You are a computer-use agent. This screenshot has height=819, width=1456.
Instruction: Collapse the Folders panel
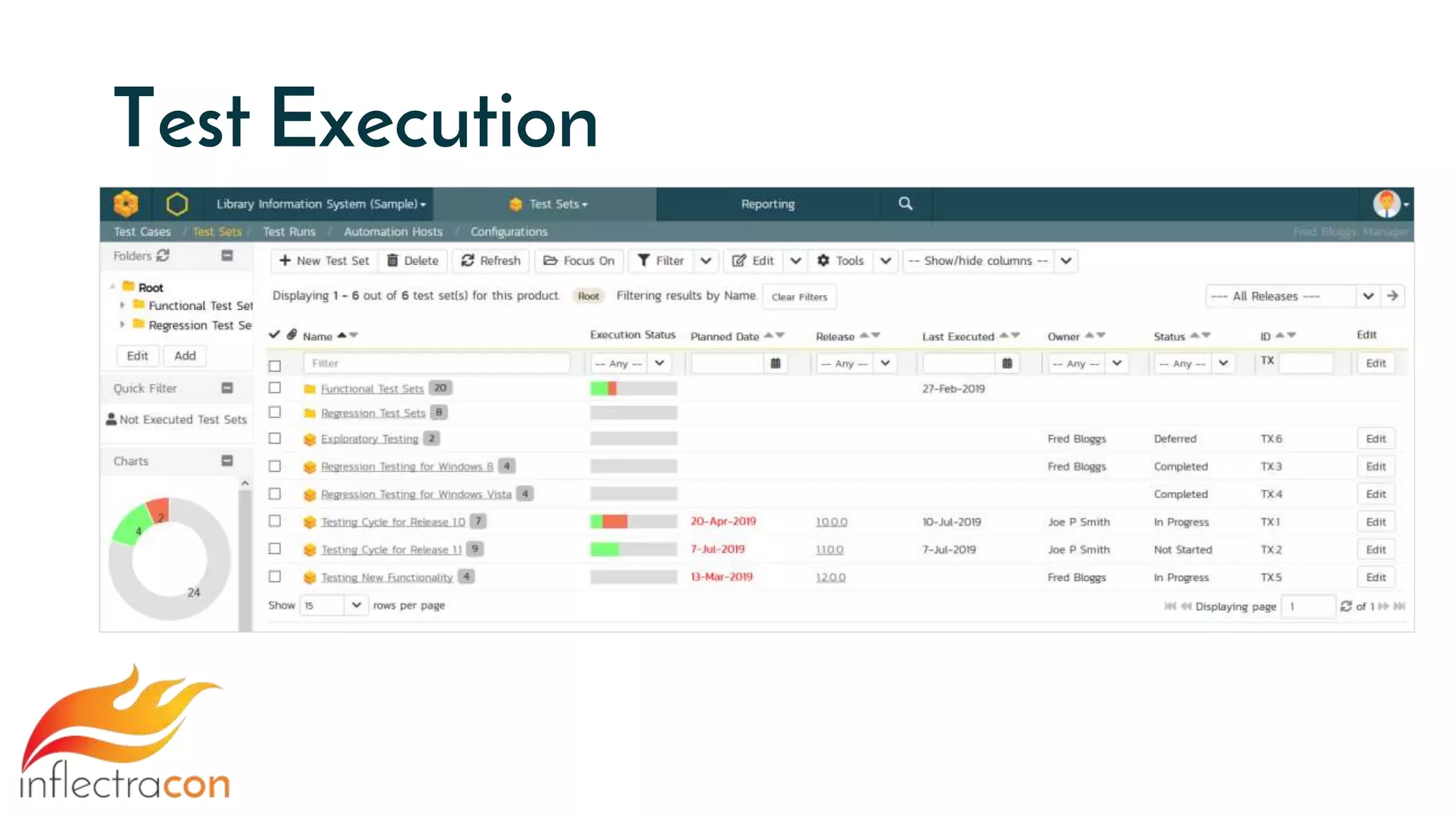point(227,255)
